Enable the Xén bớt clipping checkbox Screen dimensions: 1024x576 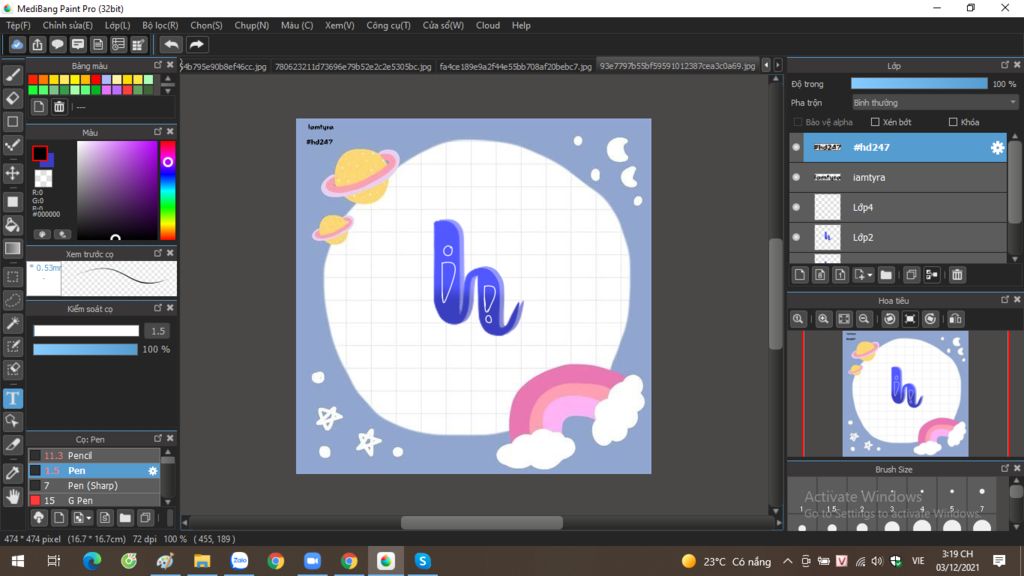pyautogui.click(x=875, y=122)
